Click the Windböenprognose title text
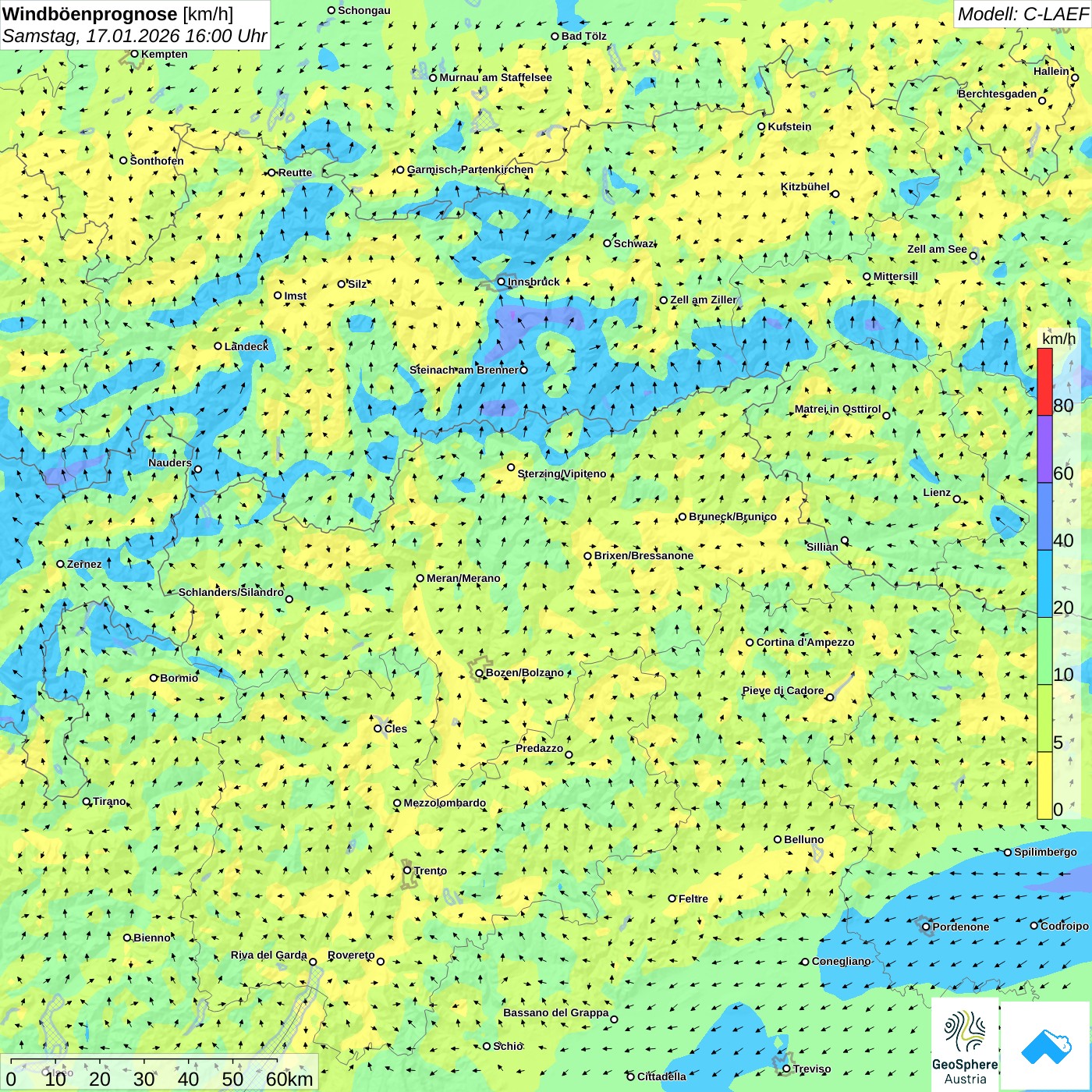Image resolution: width=1092 pixels, height=1092 pixels. point(90,14)
